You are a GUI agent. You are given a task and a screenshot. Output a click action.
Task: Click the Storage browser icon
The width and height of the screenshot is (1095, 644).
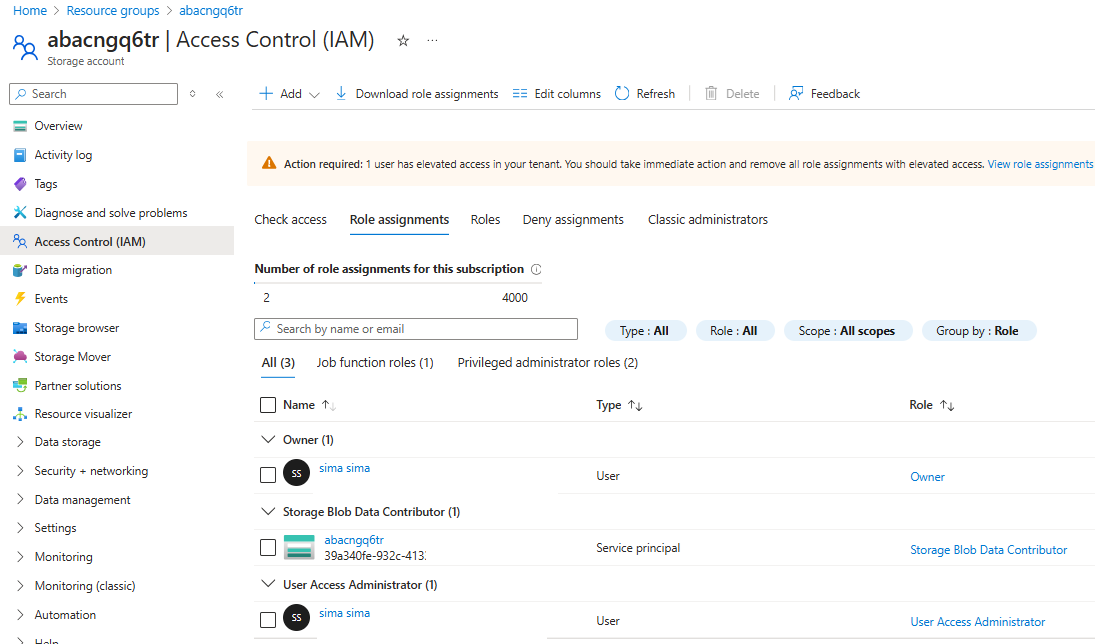[20, 328]
